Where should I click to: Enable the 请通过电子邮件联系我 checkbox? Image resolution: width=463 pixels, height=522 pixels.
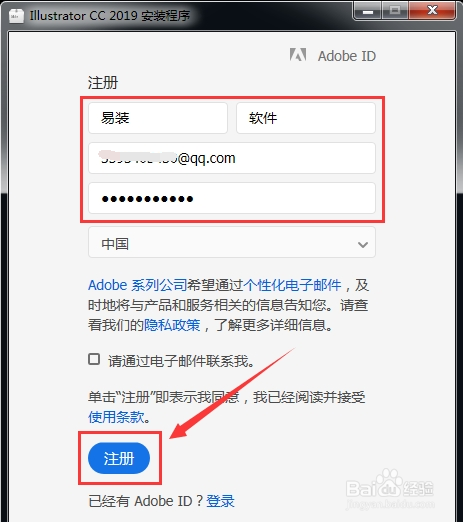[x=94, y=359]
